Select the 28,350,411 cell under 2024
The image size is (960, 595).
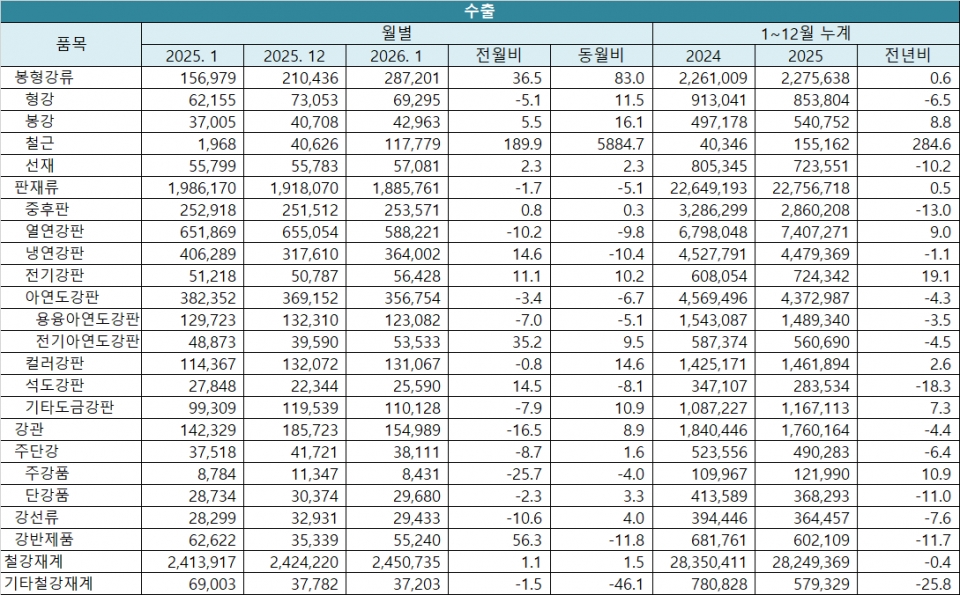[711, 560]
